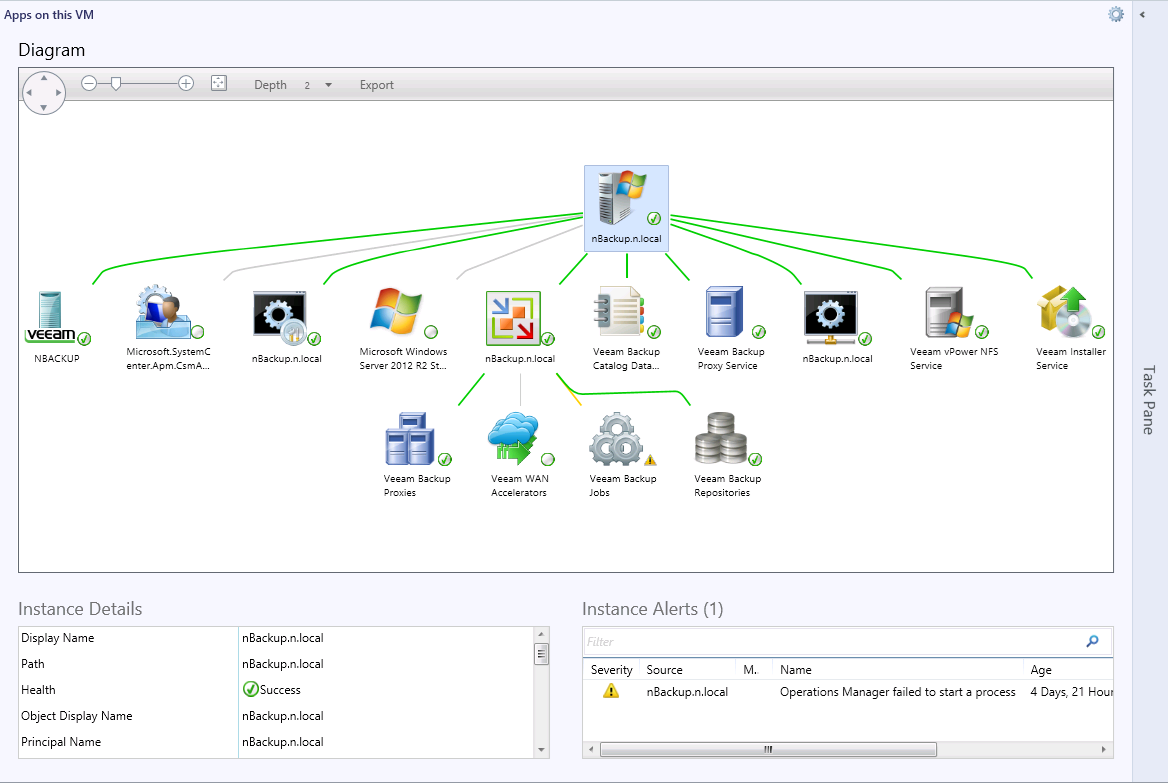Click the Export button
1168x783 pixels.
(x=377, y=85)
